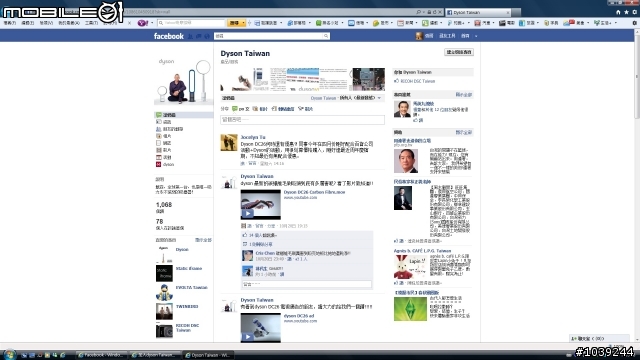Open the Cris Chen commenter link
This screenshot has height=360, width=640.
click(x=265, y=253)
